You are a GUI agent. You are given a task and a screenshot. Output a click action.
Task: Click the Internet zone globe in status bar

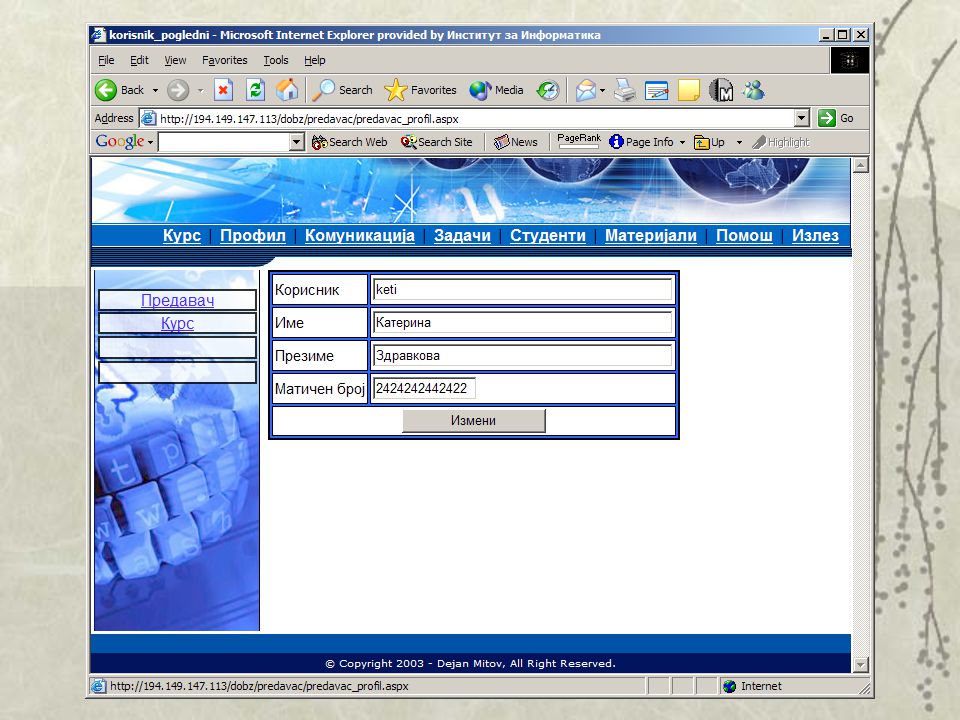point(729,686)
